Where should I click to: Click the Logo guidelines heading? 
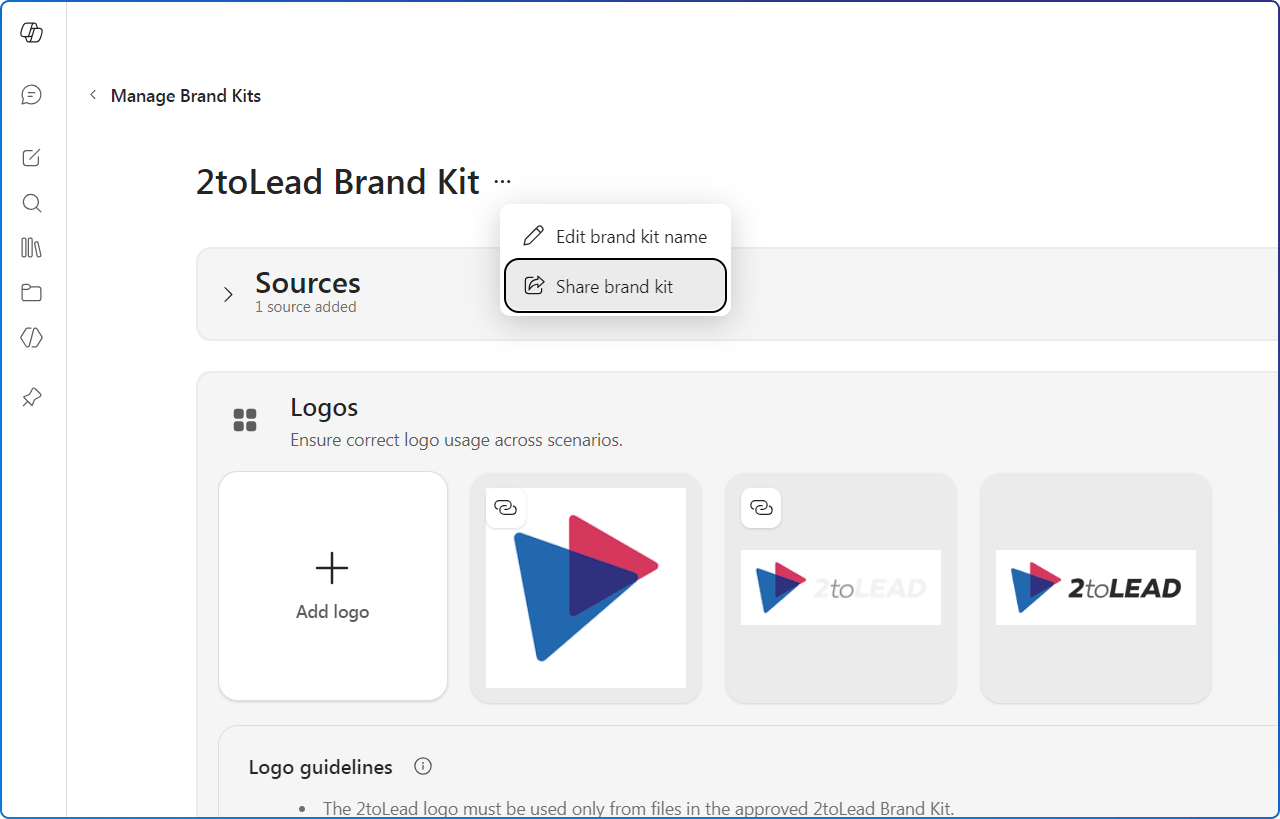(x=321, y=767)
